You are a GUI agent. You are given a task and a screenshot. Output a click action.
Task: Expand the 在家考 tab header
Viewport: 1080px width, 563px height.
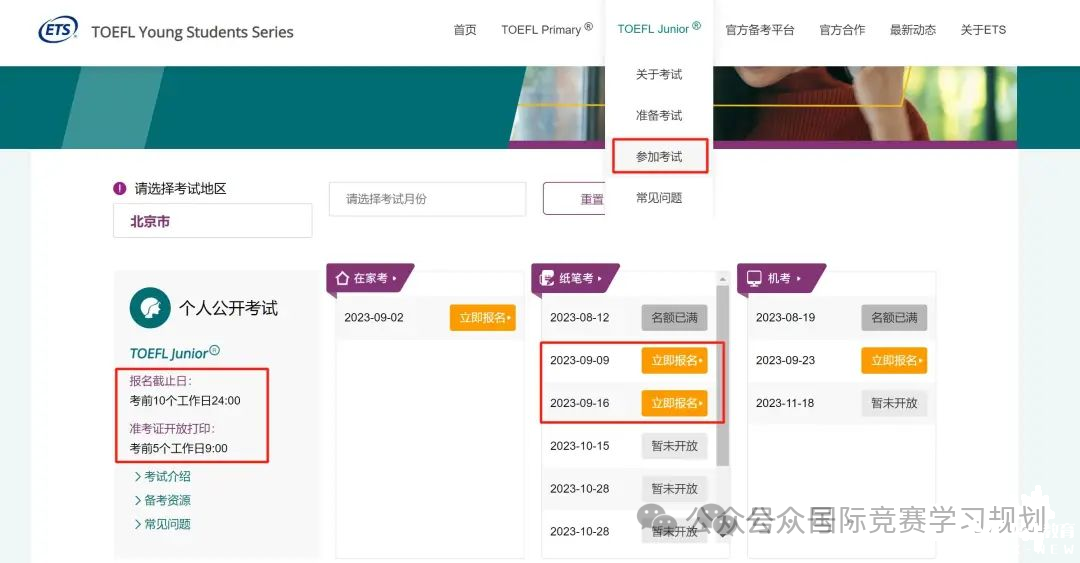(x=369, y=278)
